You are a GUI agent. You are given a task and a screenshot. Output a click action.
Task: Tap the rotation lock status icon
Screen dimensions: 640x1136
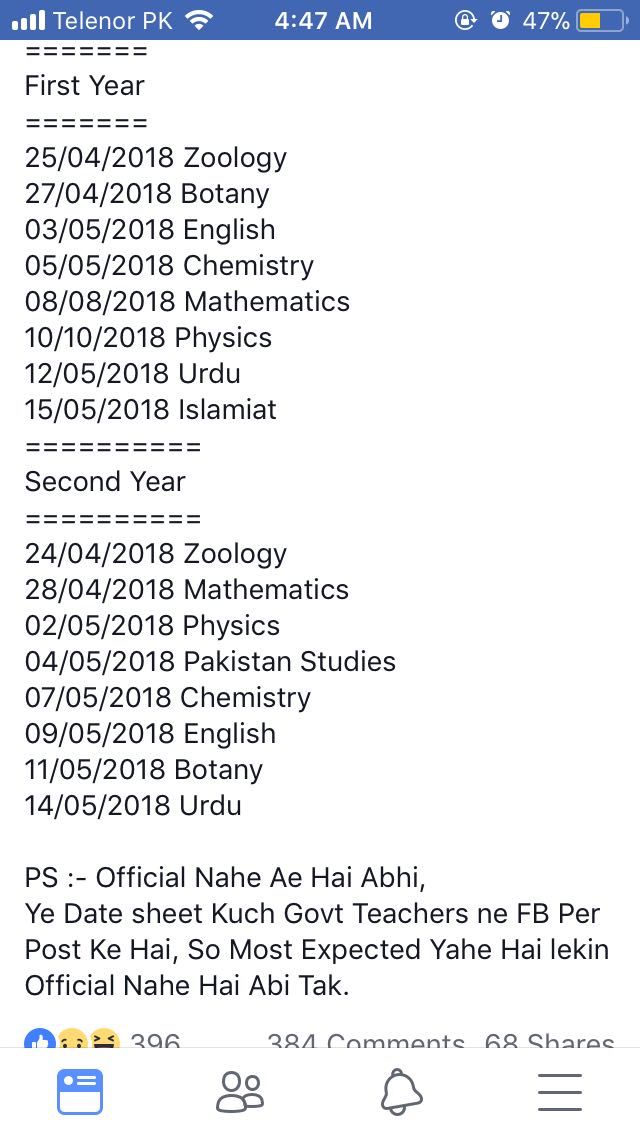[465, 20]
